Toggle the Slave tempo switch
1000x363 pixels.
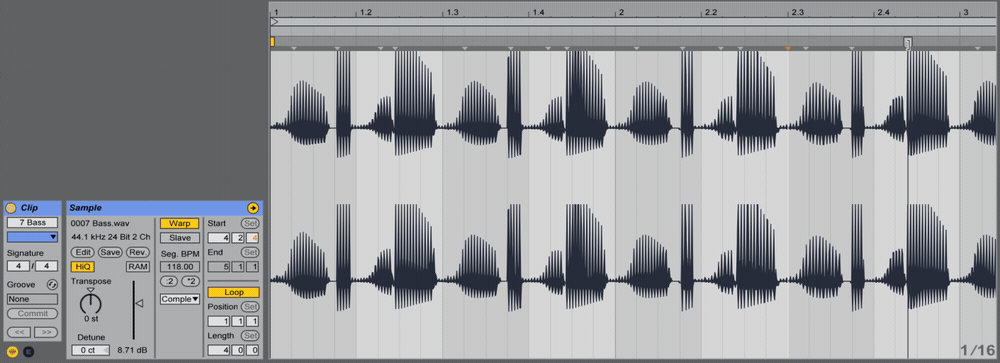[179, 238]
